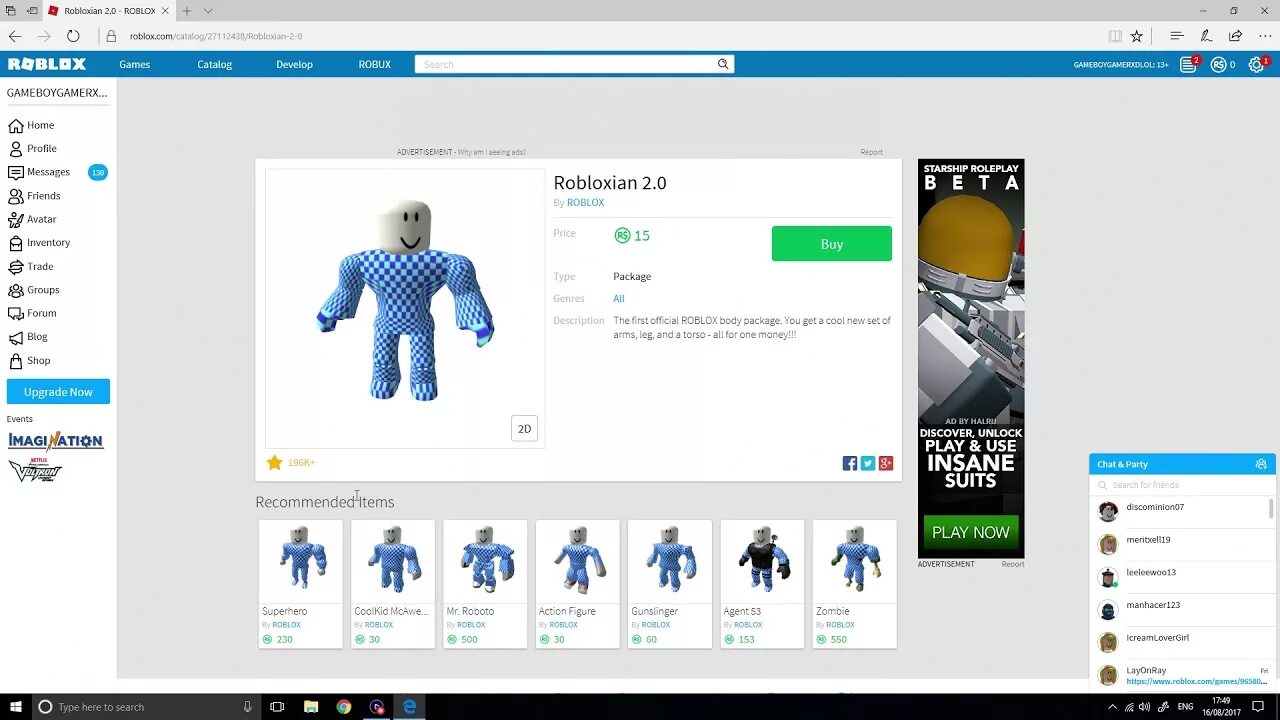The height and width of the screenshot is (720, 1280).
Task: Open the Superhero recommended item
Action: tap(301, 584)
